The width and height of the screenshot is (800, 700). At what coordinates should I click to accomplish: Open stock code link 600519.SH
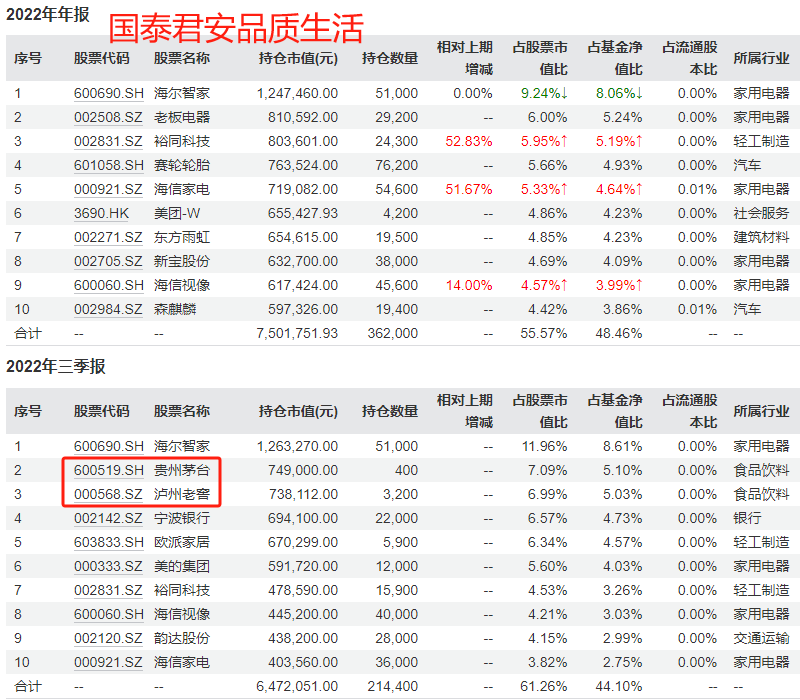pyautogui.click(x=109, y=470)
